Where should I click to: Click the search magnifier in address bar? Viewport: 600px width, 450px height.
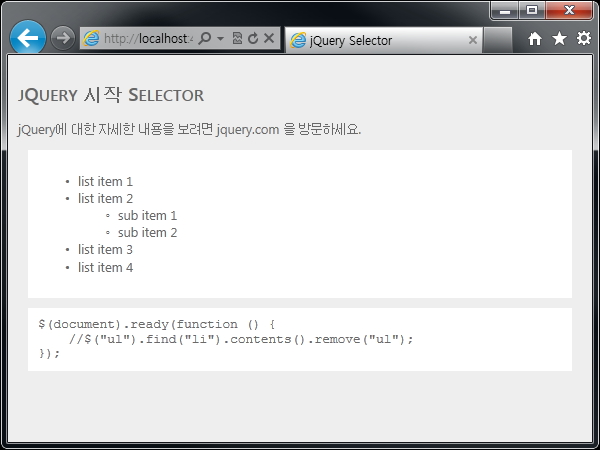click(x=205, y=38)
